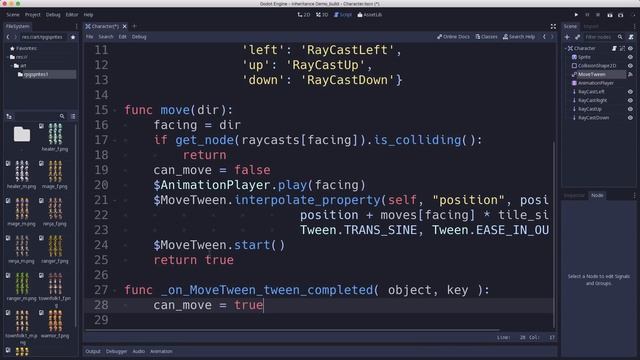
Task: Switch to the Script workspace
Action: click(343, 15)
